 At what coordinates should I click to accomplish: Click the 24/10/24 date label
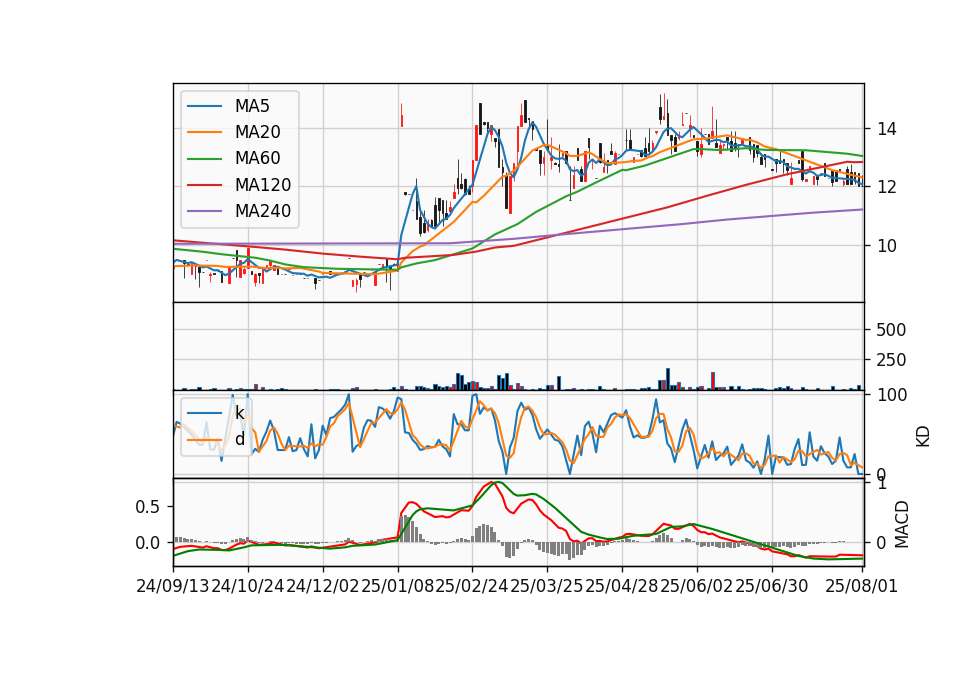[x=248, y=586]
